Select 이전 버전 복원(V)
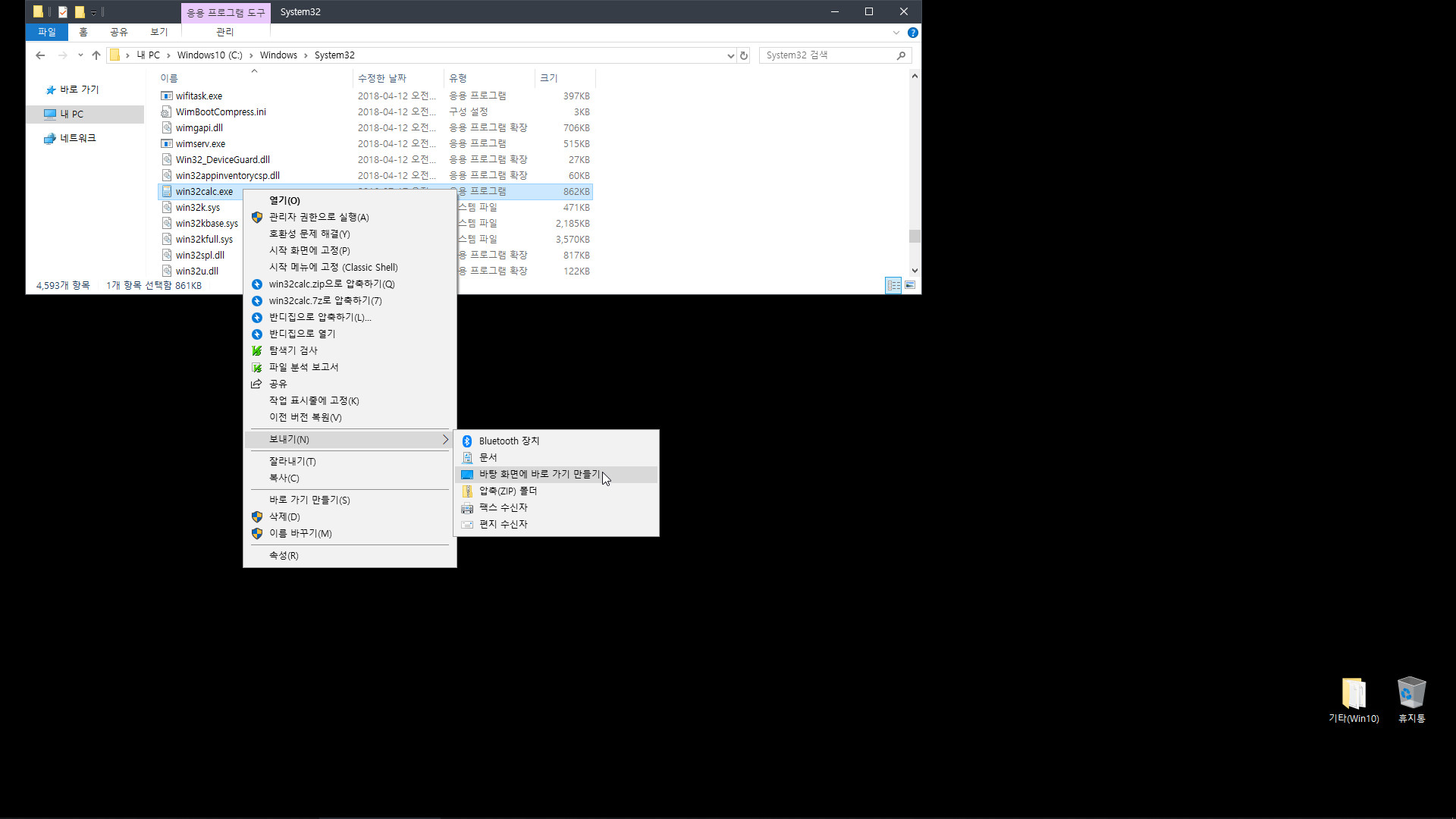 pyautogui.click(x=350, y=417)
